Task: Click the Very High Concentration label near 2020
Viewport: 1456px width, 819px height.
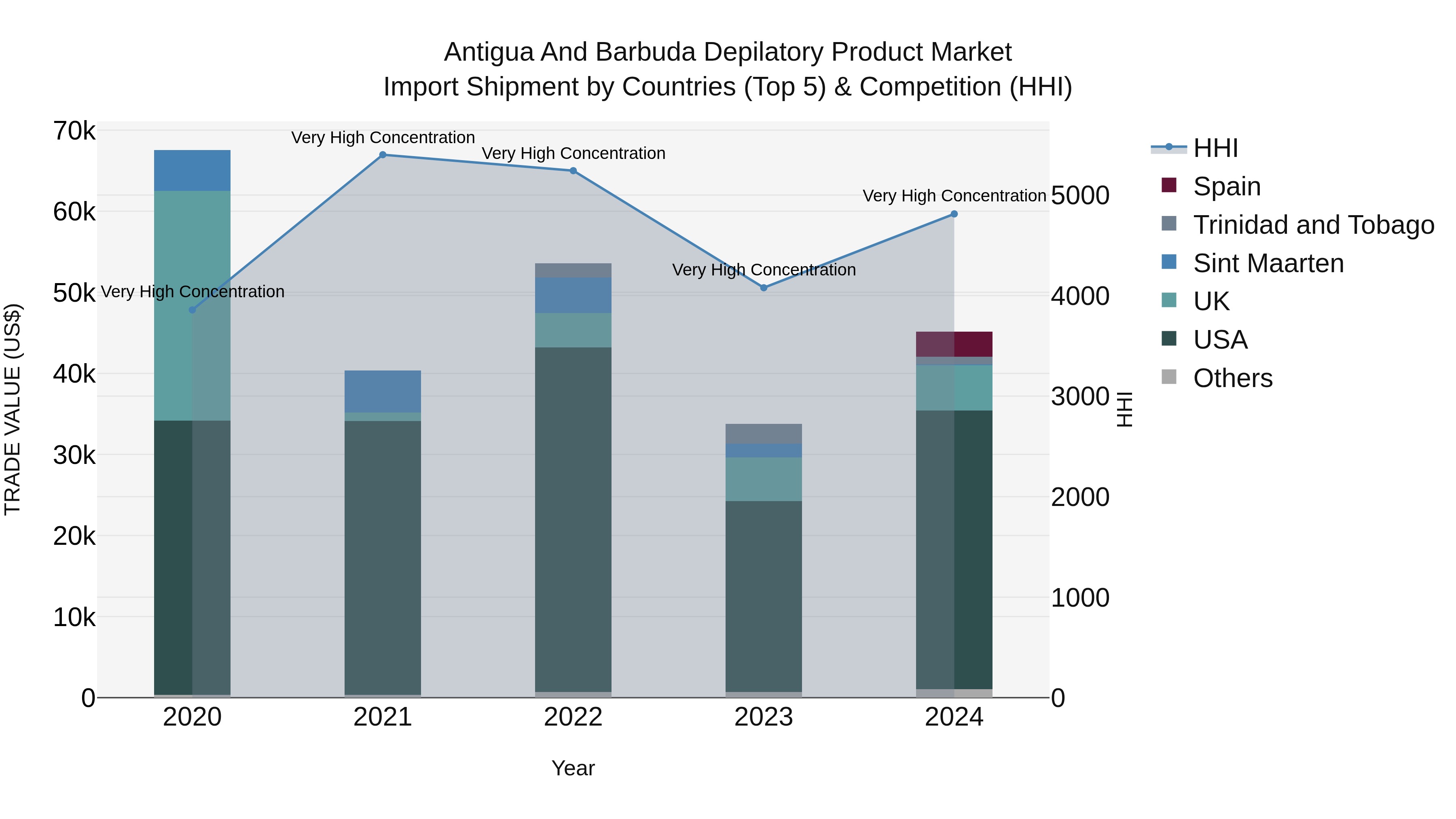Action: coord(192,292)
